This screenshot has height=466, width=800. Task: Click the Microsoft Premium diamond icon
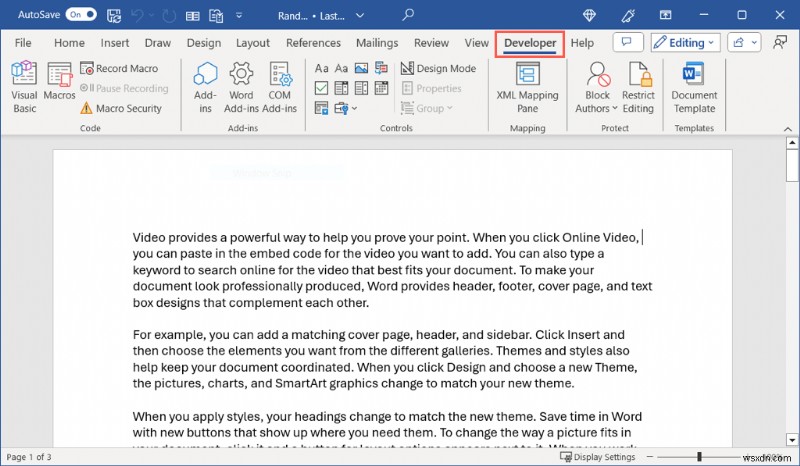(589, 15)
